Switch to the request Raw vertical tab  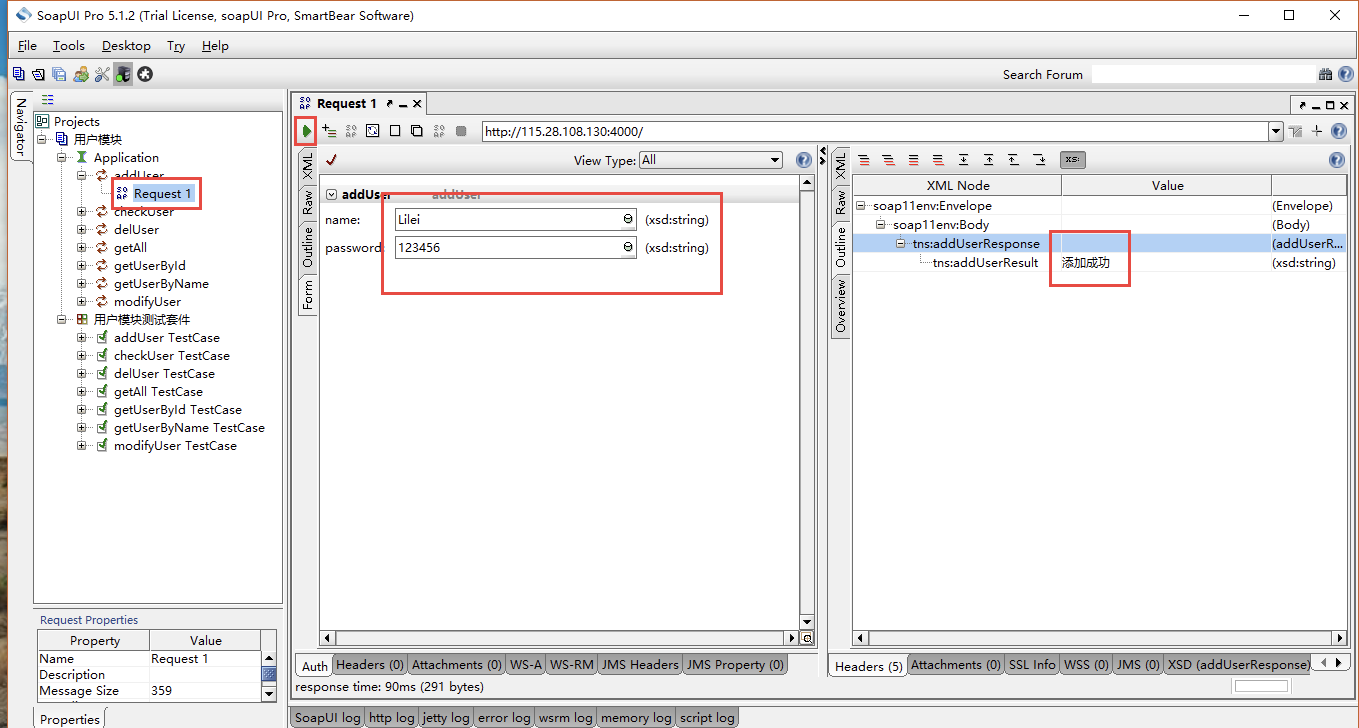click(308, 202)
